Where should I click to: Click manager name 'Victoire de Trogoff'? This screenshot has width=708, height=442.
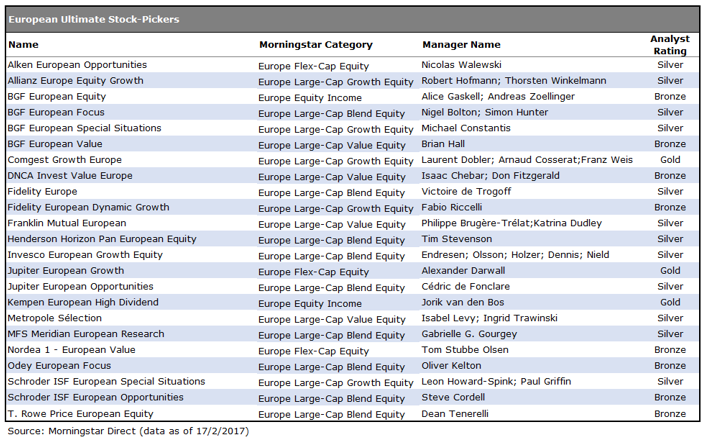[x=466, y=192]
